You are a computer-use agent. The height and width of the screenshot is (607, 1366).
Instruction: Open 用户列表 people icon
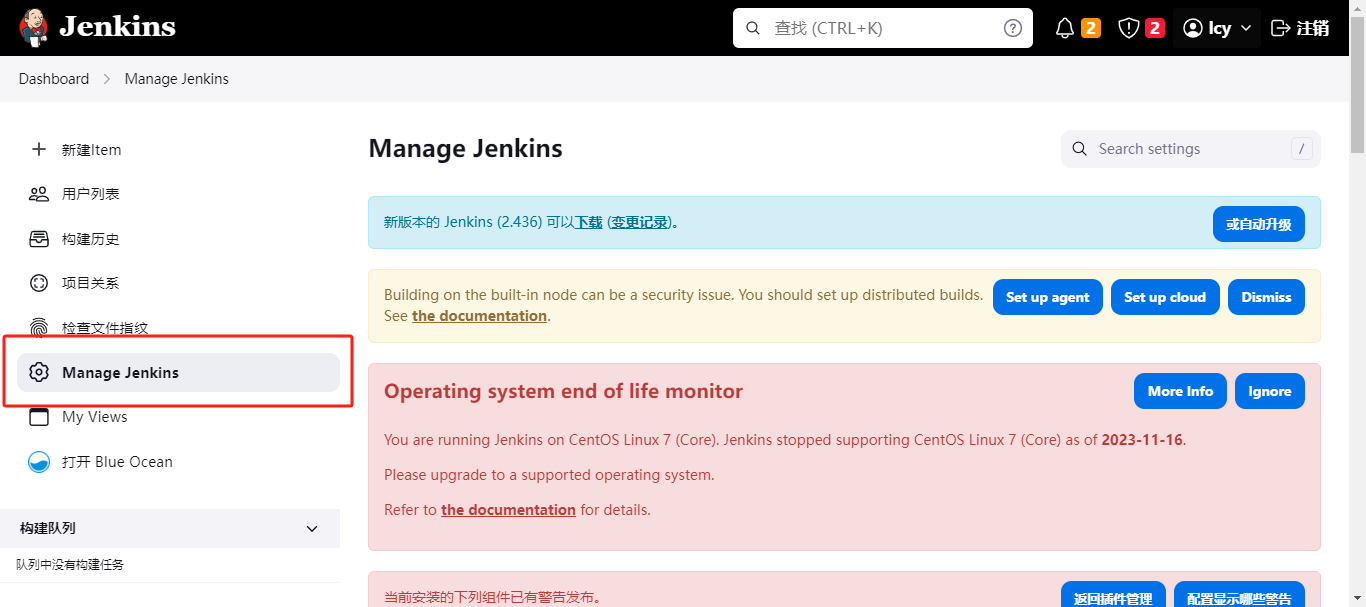(39, 194)
